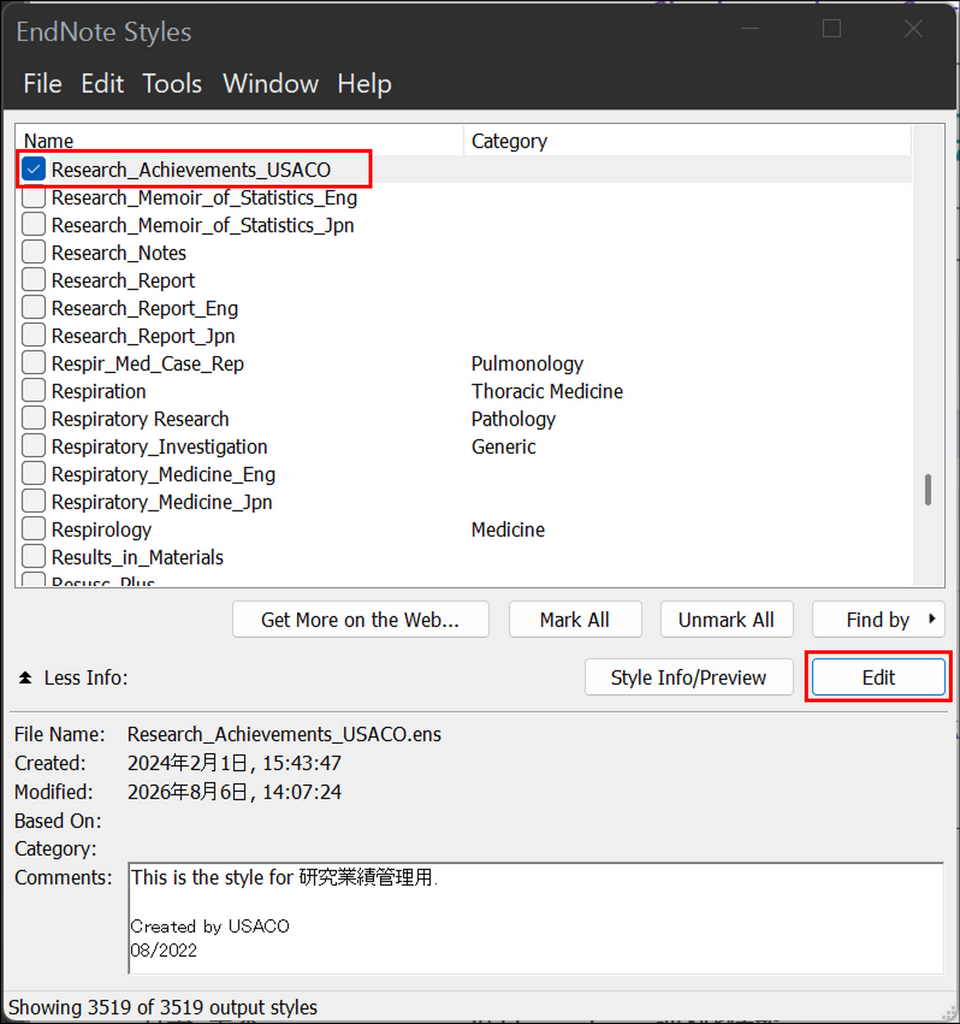
Task: Check the Respiration style checkbox
Action: (x=33, y=391)
